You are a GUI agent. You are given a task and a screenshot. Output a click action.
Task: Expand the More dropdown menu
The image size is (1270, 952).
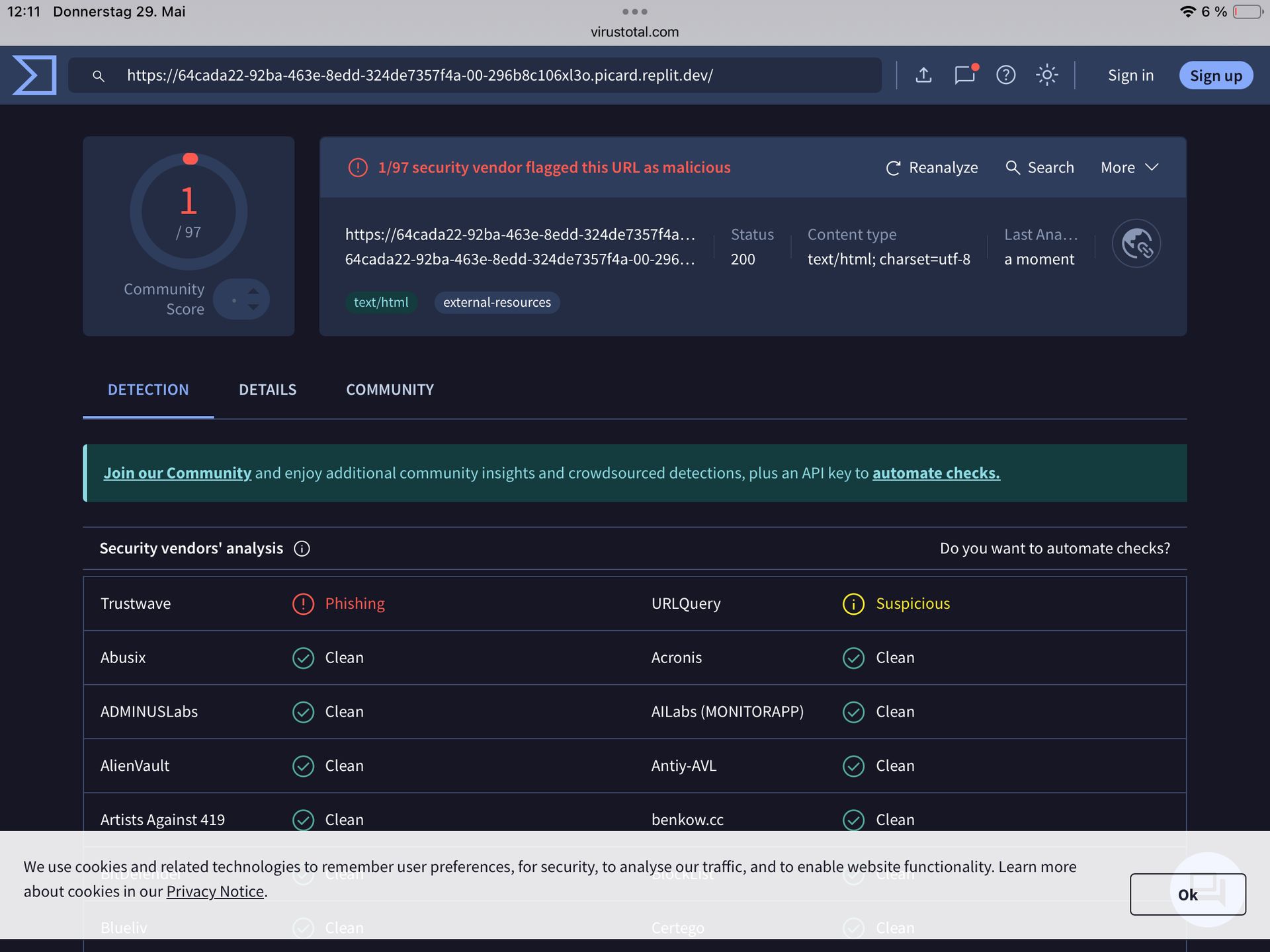point(1129,168)
